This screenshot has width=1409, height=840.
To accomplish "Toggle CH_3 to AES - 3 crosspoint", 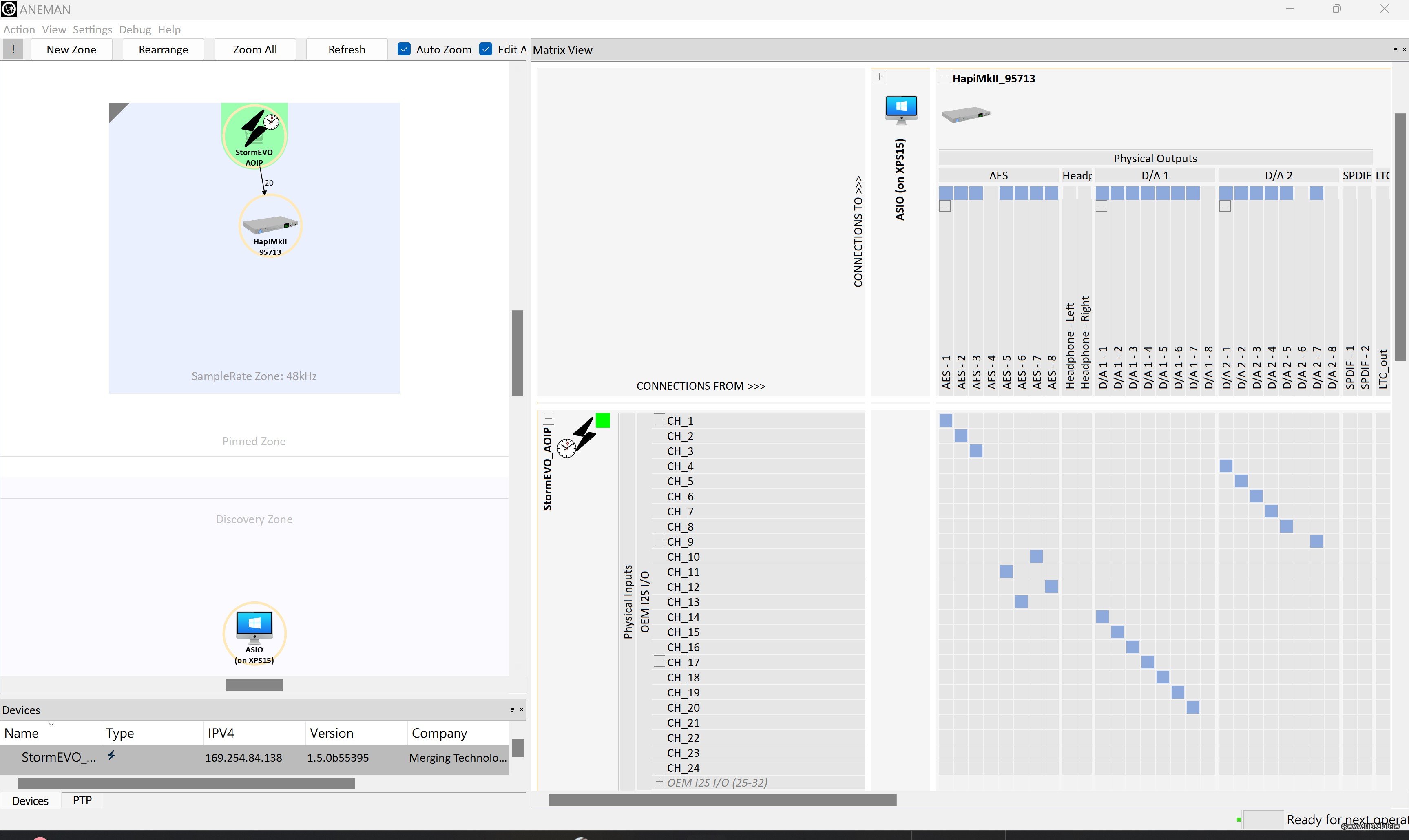I will (x=976, y=451).
